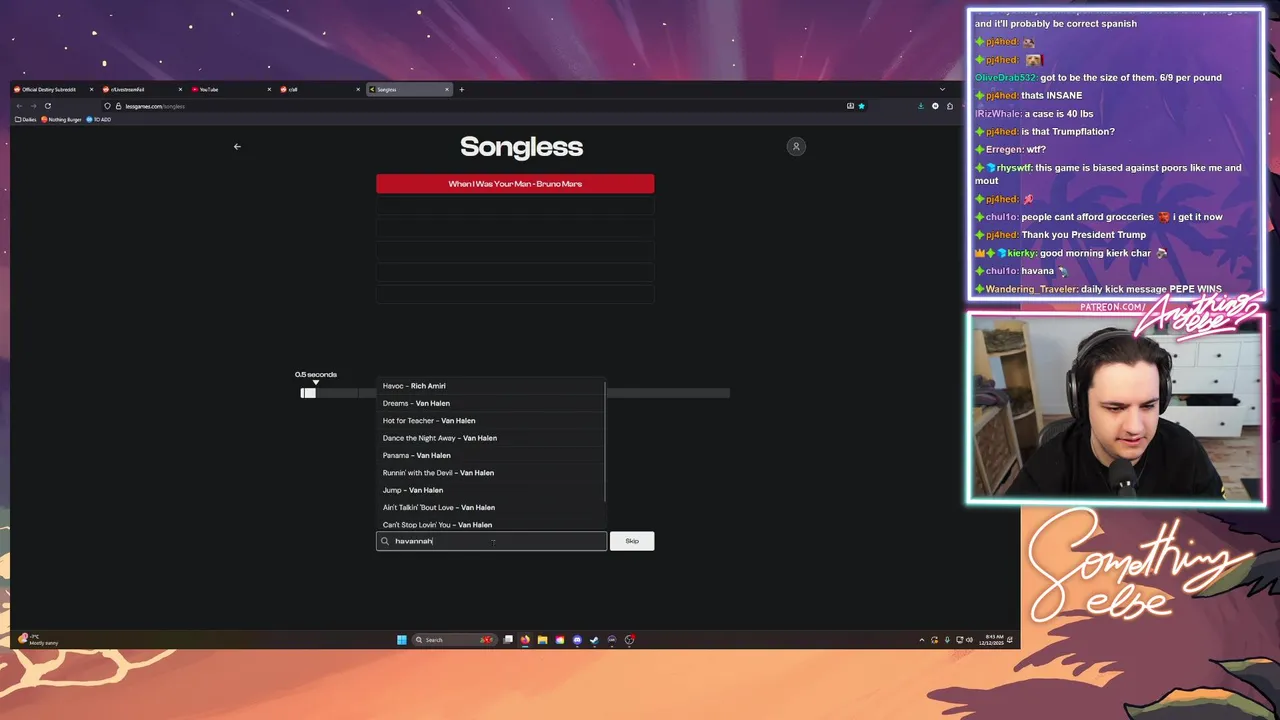The height and width of the screenshot is (720, 1280).
Task: Click the back arrow beside Songless title
Action: [x=237, y=147]
